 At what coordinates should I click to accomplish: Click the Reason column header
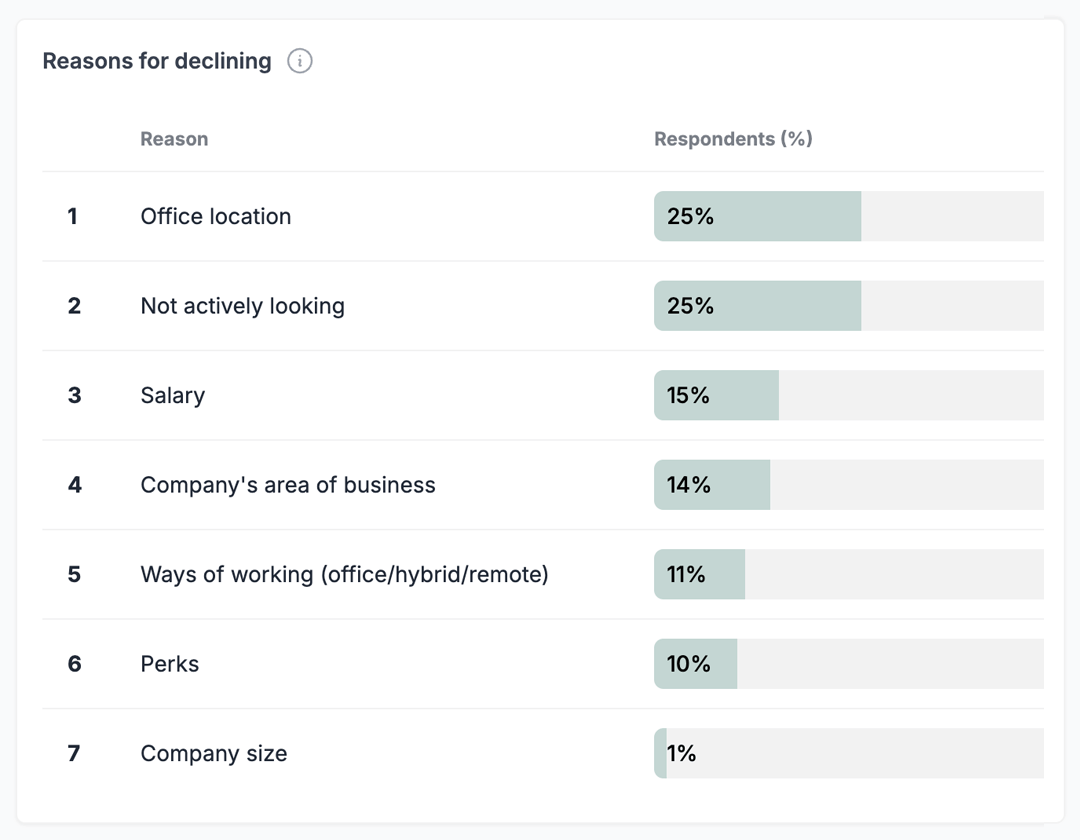pyautogui.click(x=174, y=139)
